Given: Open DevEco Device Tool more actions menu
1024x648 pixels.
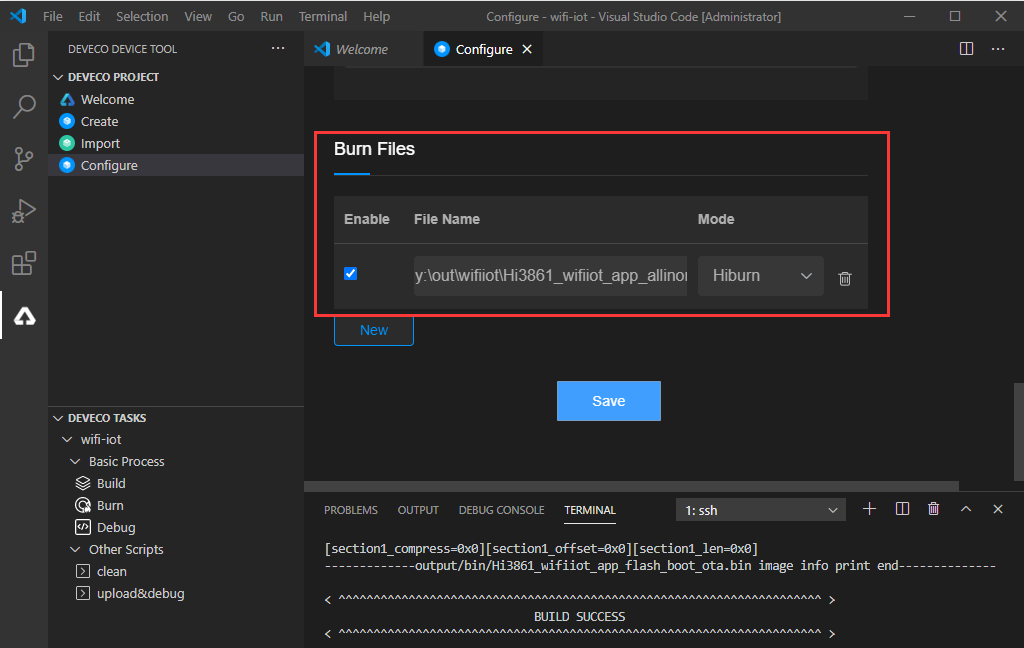Looking at the screenshot, I should pos(278,48).
